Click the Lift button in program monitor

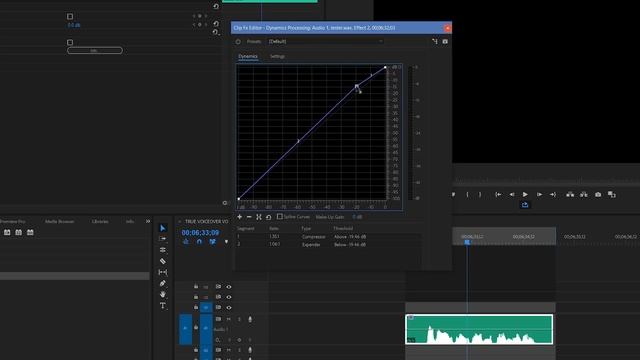click(x=570, y=194)
